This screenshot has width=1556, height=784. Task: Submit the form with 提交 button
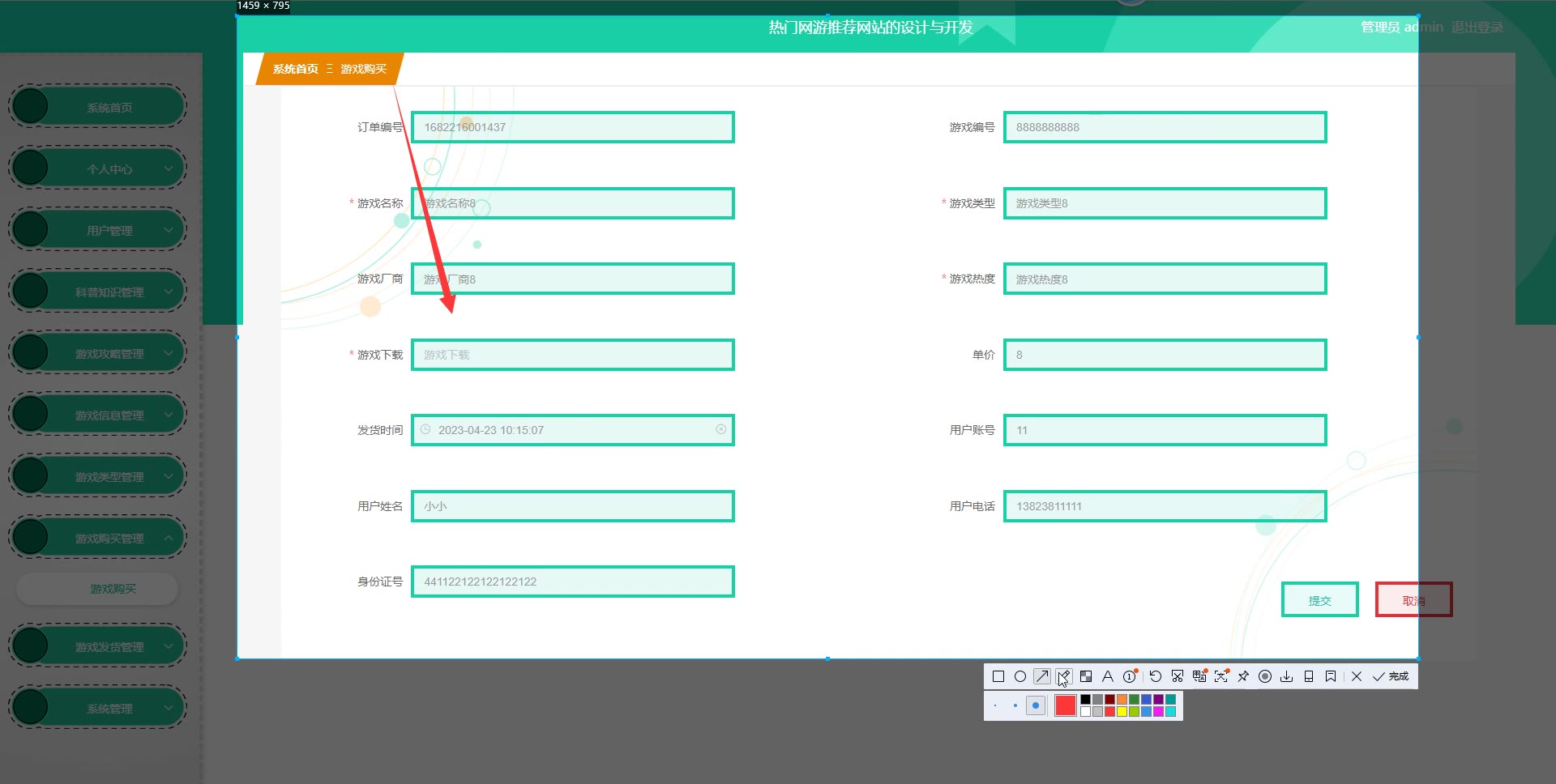point(1319,600)
